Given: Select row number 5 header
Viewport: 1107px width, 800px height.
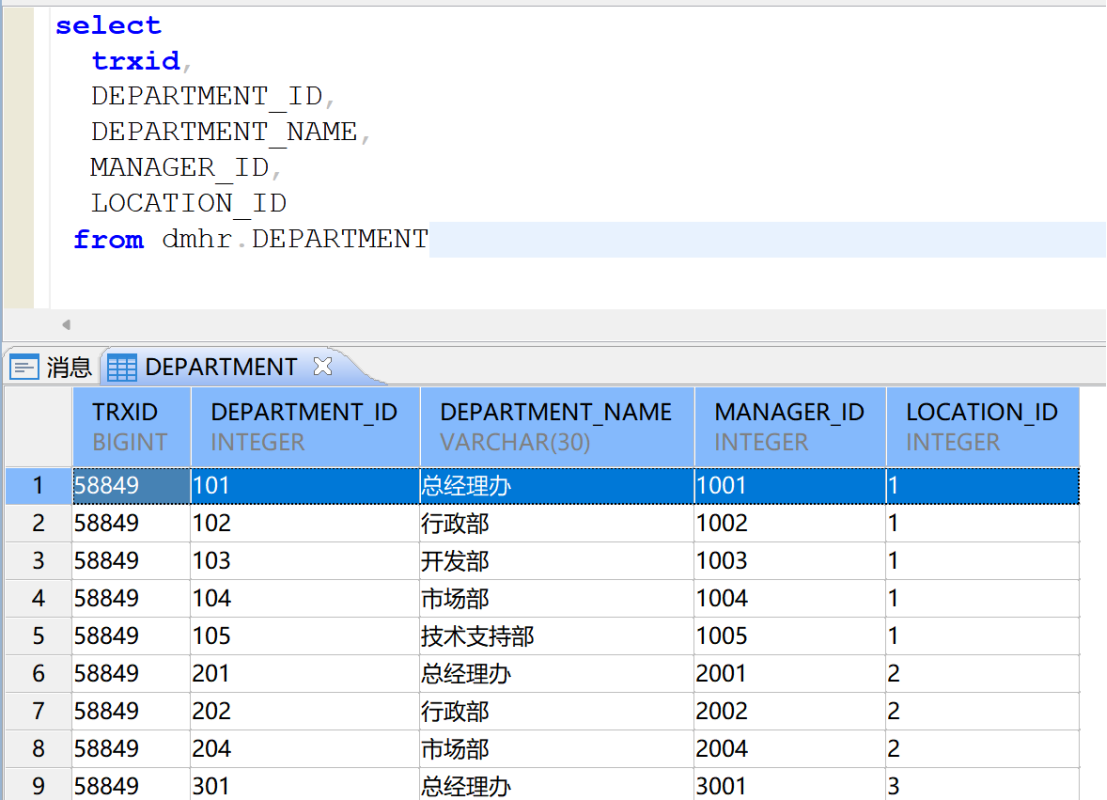Looking at the screenshot, I should (38, 636).
